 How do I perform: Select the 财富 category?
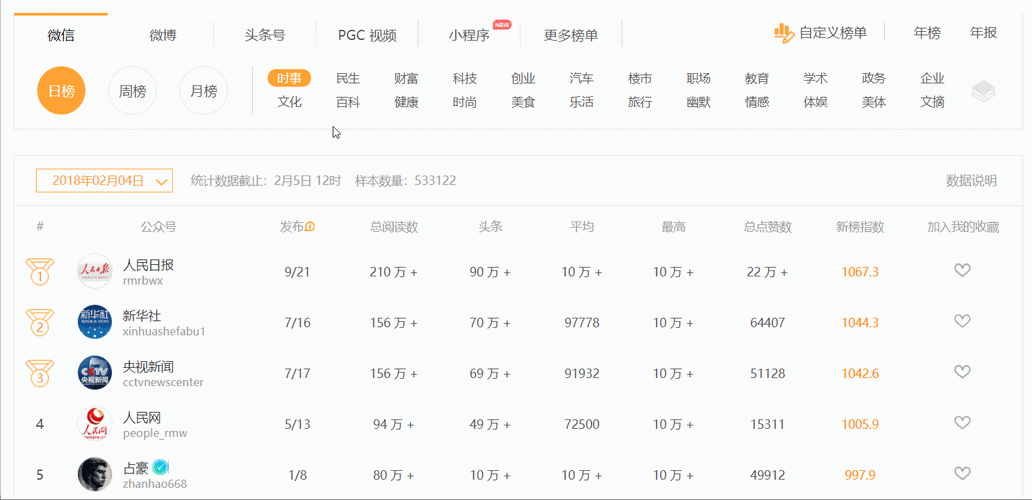pos(406,79)
